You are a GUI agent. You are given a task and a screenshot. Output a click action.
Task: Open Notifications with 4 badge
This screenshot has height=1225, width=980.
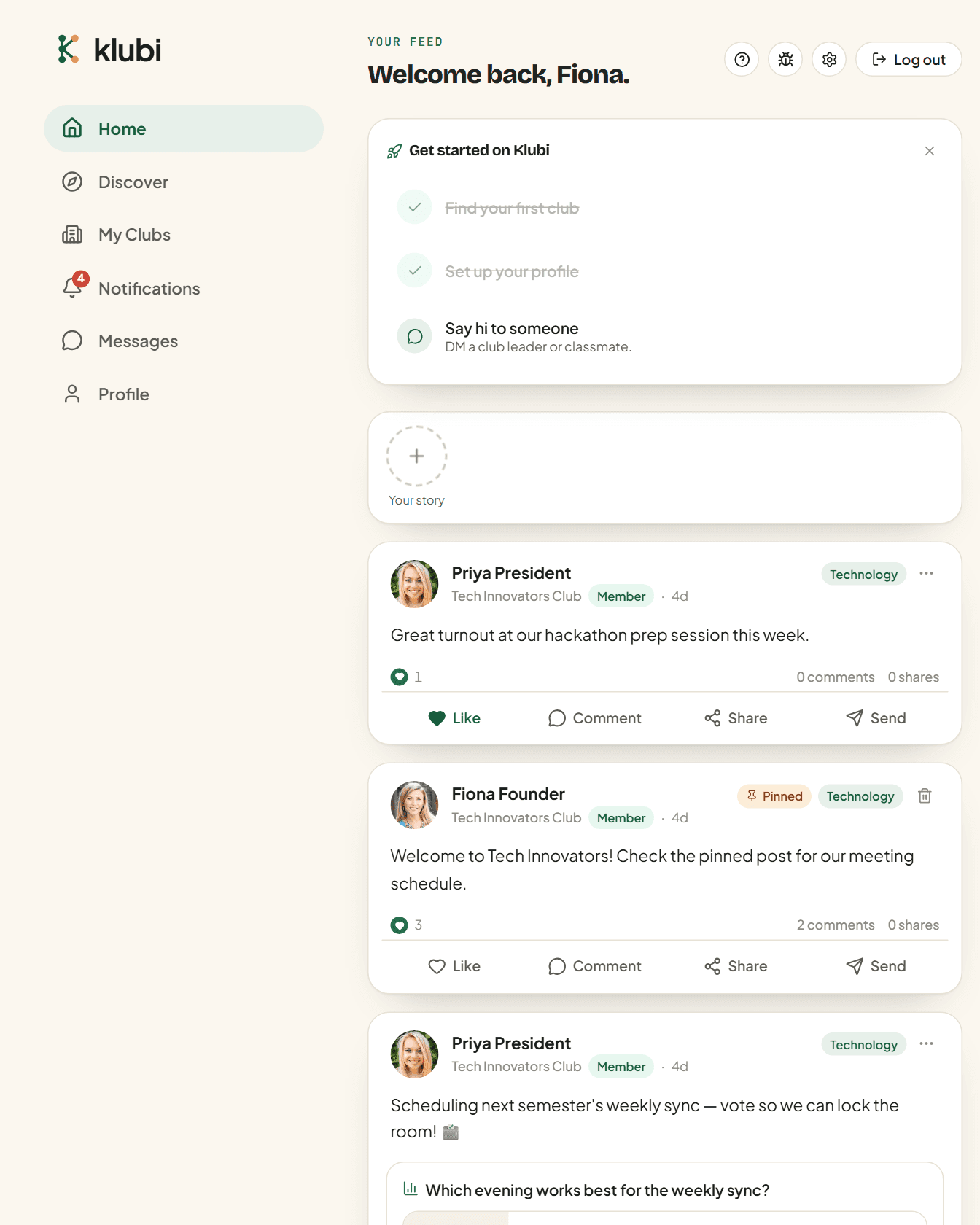[184, 288]
